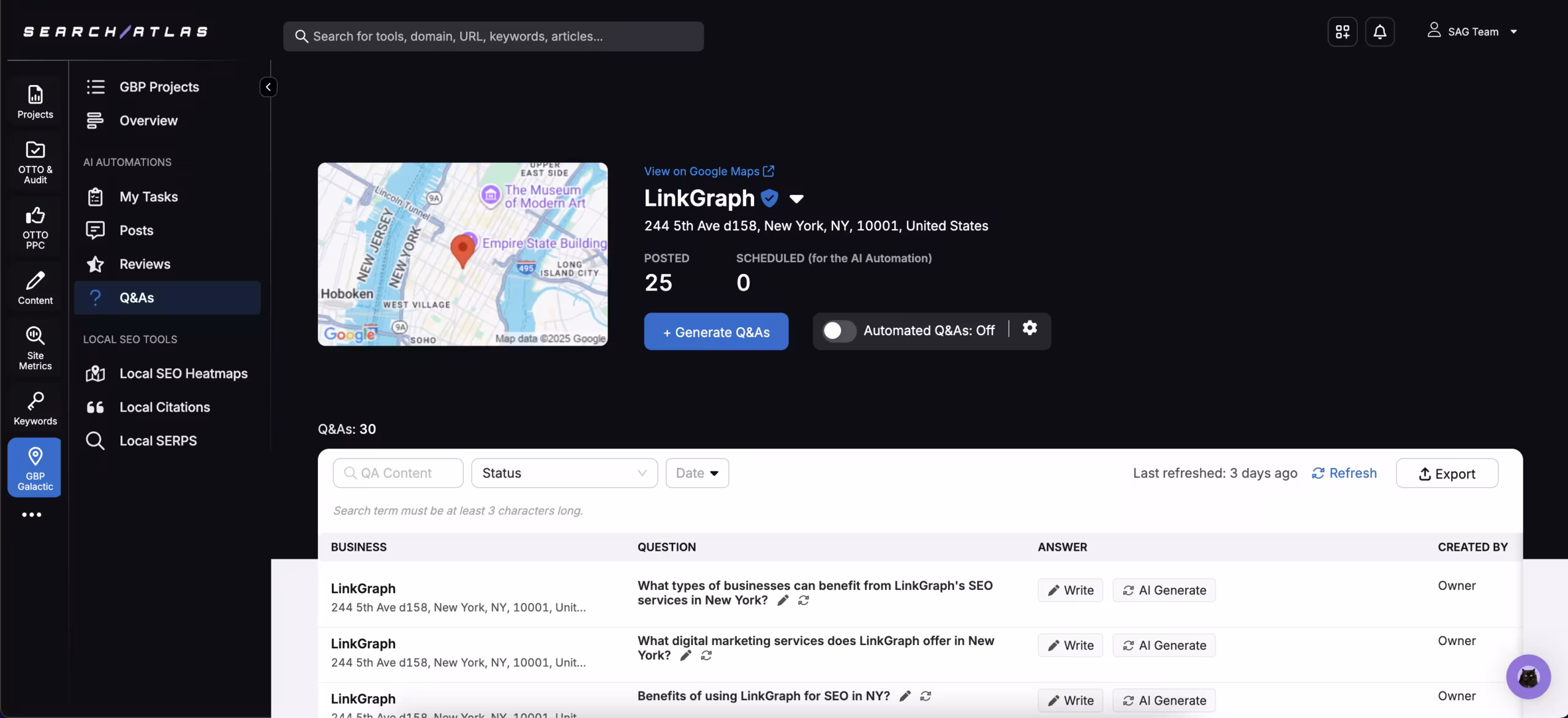This screenshot has height=718, width=1568.
Task: Click pencil icon beside first question
Action: click(783, 601)
